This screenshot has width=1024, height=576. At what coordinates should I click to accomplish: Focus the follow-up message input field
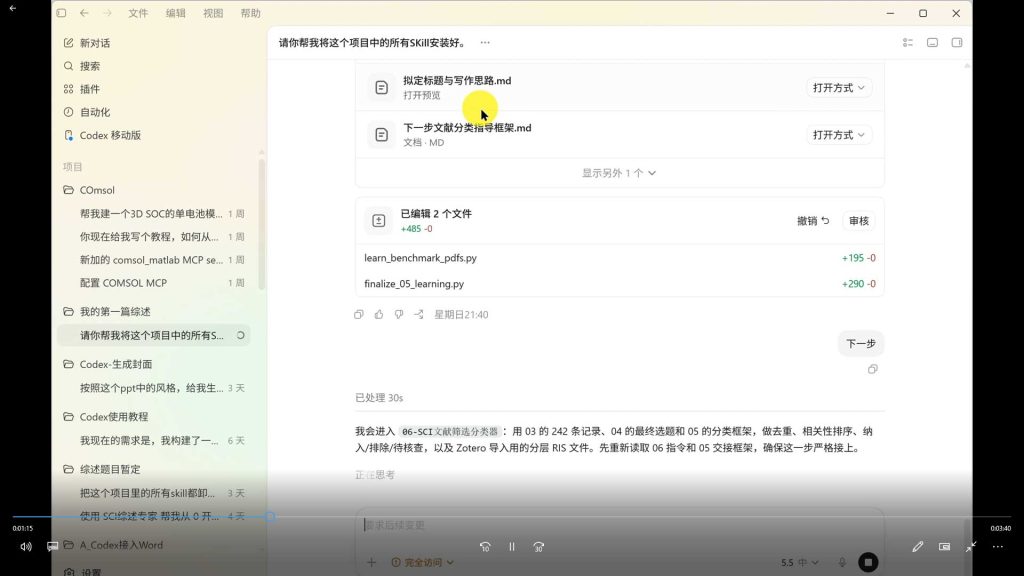tap(619, 525)
